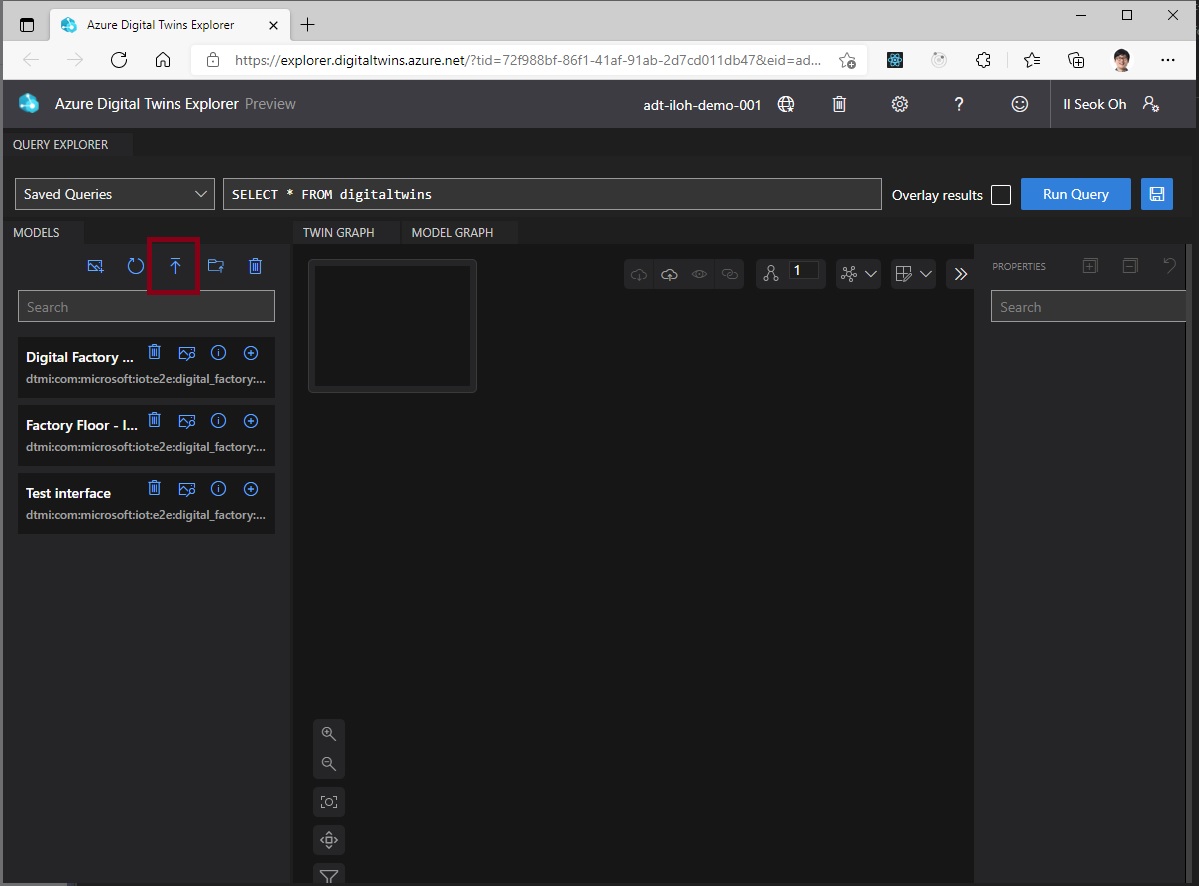The image size is (1199, 886).
Task: View Test interface model info
Action: (219, 488)
